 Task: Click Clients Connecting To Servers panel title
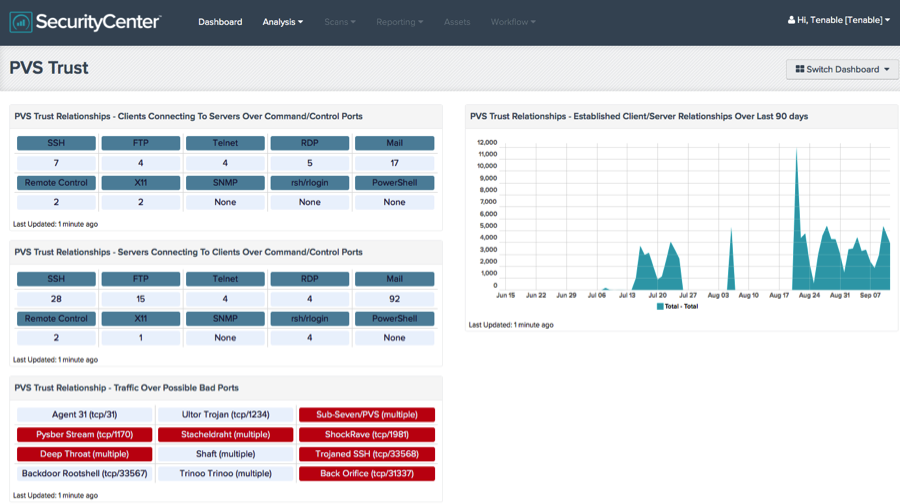click(188, 117)
